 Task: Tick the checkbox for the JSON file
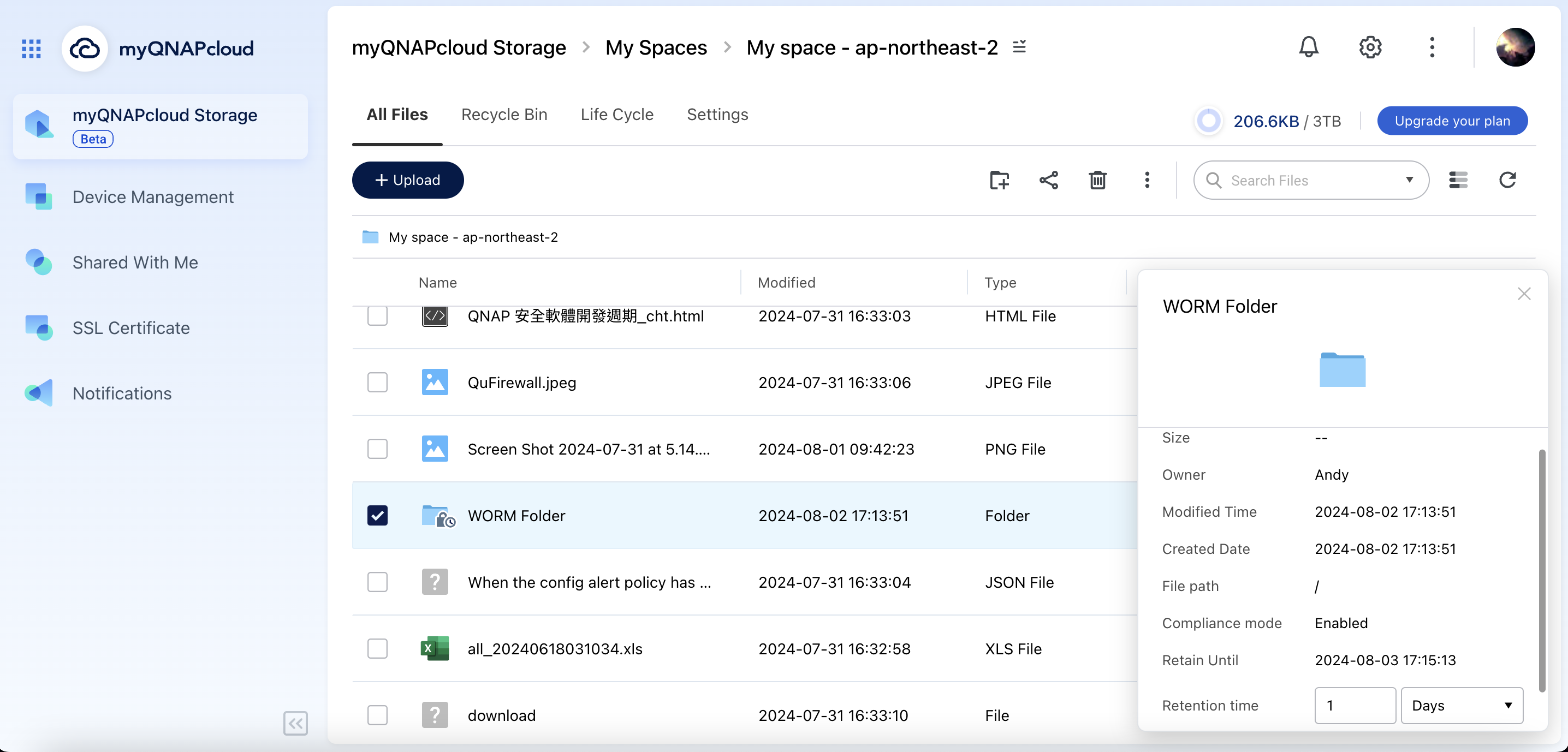click(x=377, y=582)
